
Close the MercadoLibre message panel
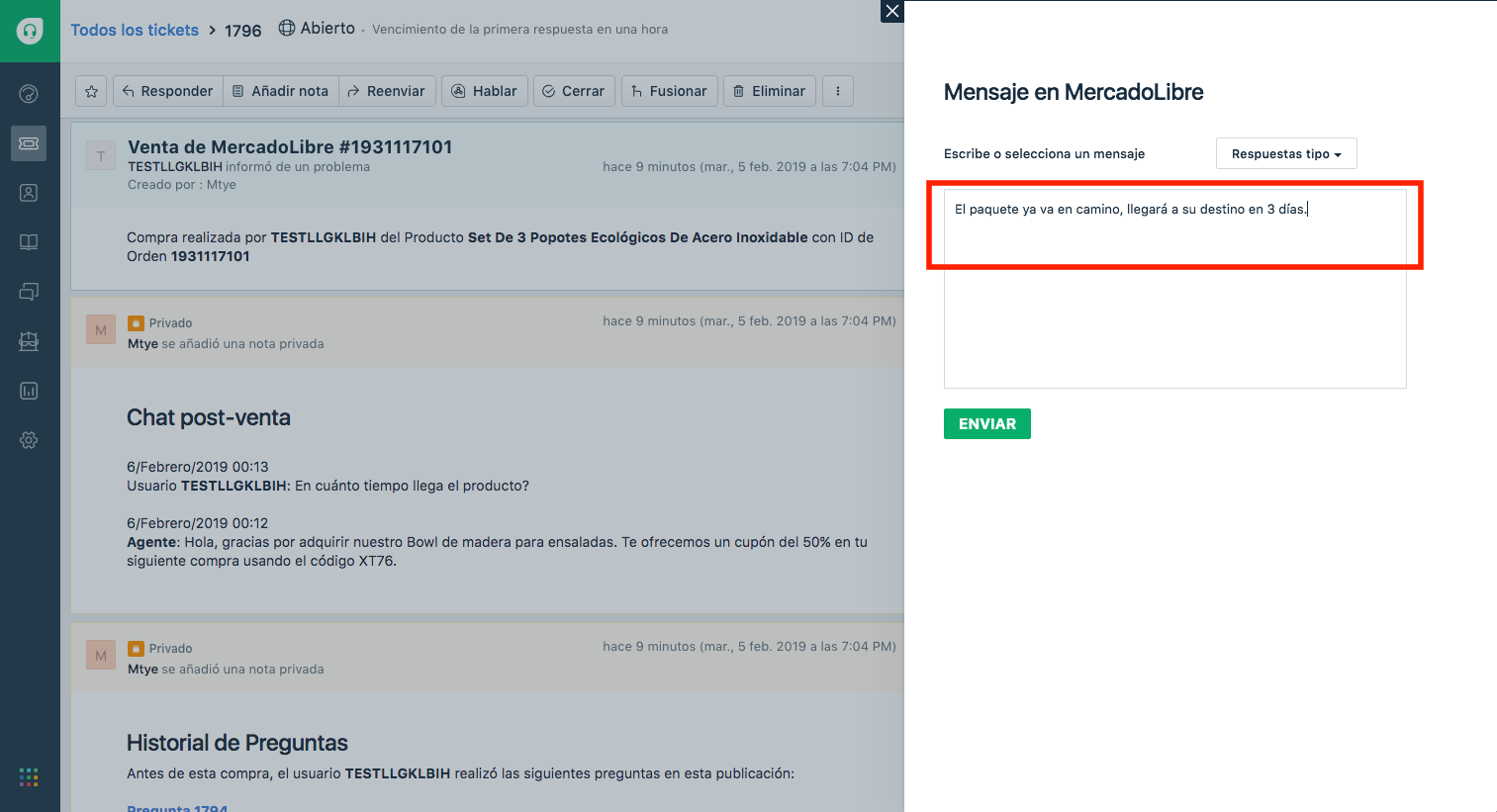(892, 11)
